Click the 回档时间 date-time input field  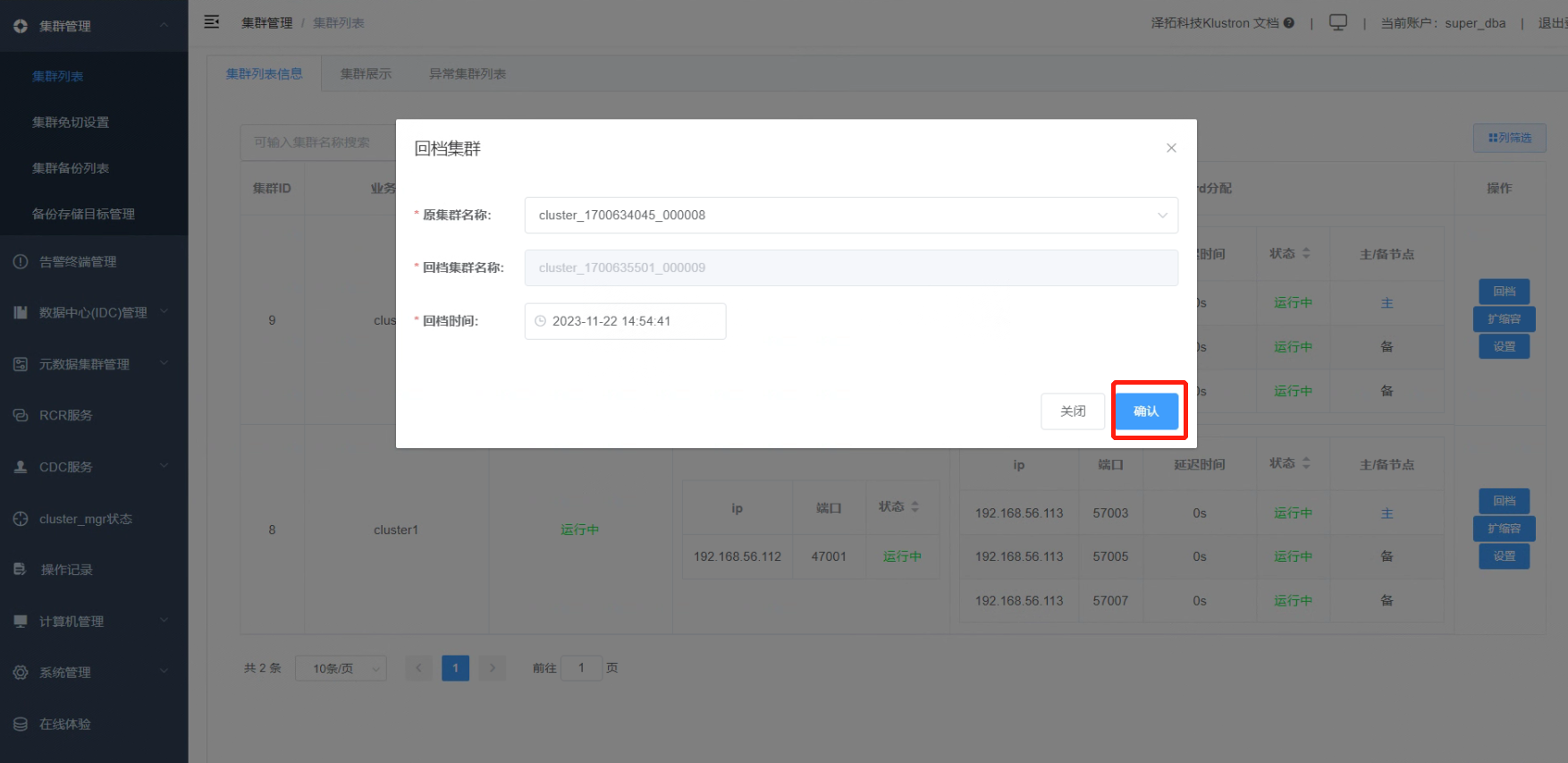pyautogui.click(x=625, y=321)
